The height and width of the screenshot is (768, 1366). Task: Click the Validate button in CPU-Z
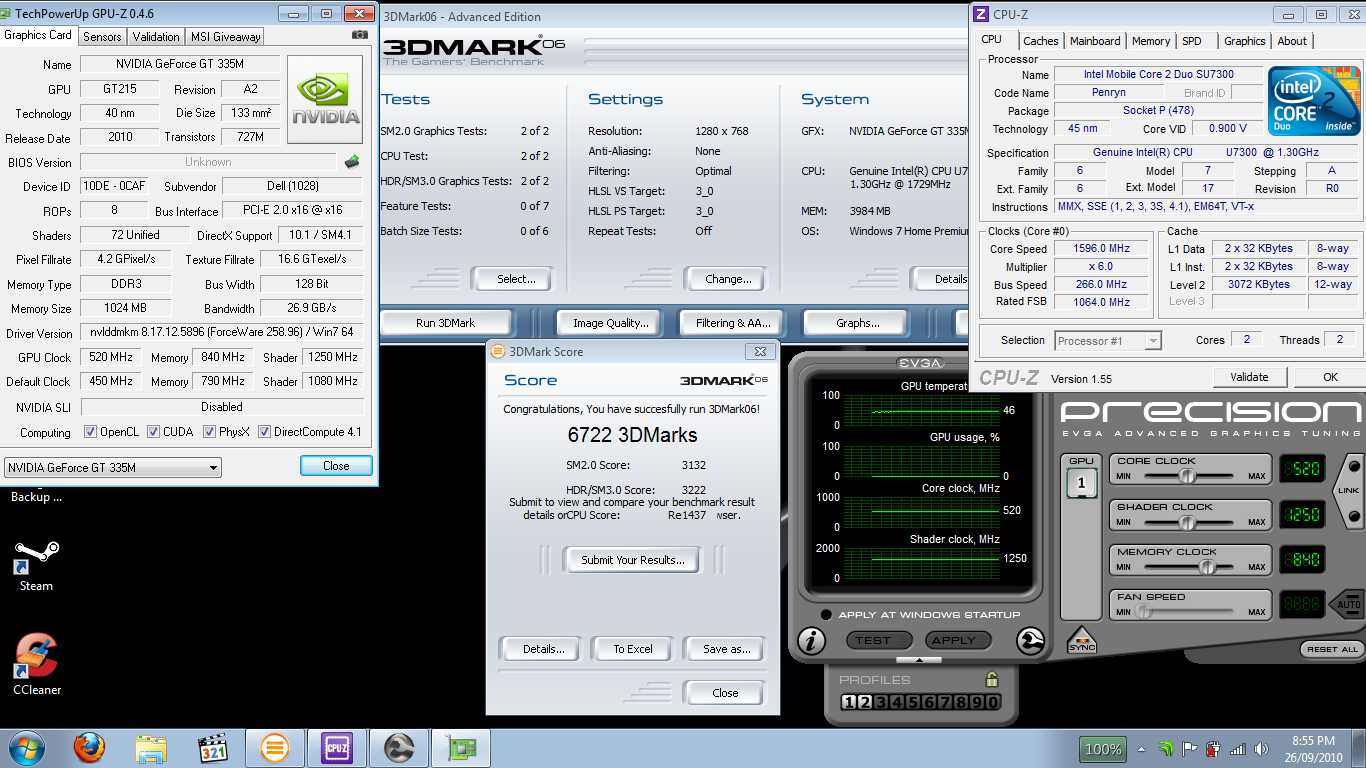pos(1249,377)
